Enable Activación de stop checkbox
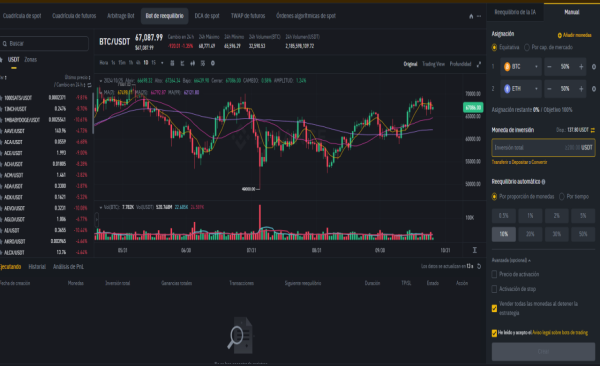Image resolution: width=600 pixels, height=366 pixels. coord(494,289)
